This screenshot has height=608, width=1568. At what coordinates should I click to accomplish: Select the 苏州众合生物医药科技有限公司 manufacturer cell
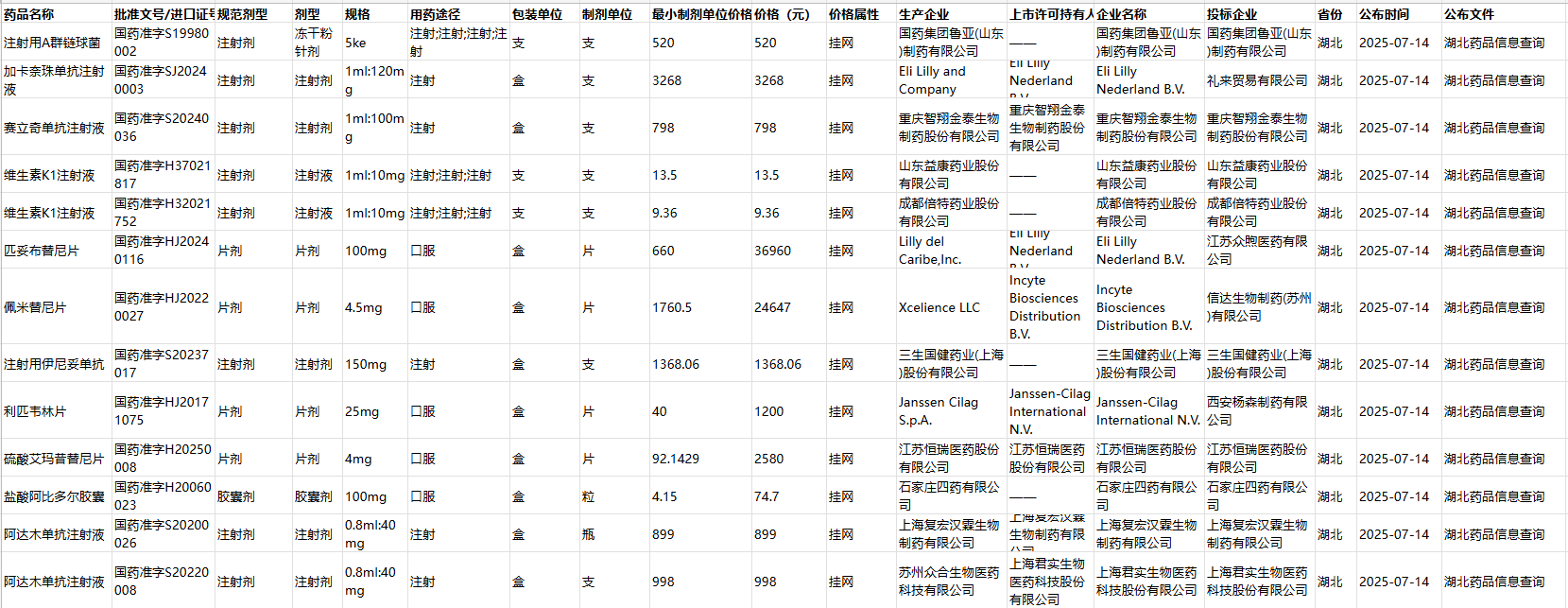point(952,582)
